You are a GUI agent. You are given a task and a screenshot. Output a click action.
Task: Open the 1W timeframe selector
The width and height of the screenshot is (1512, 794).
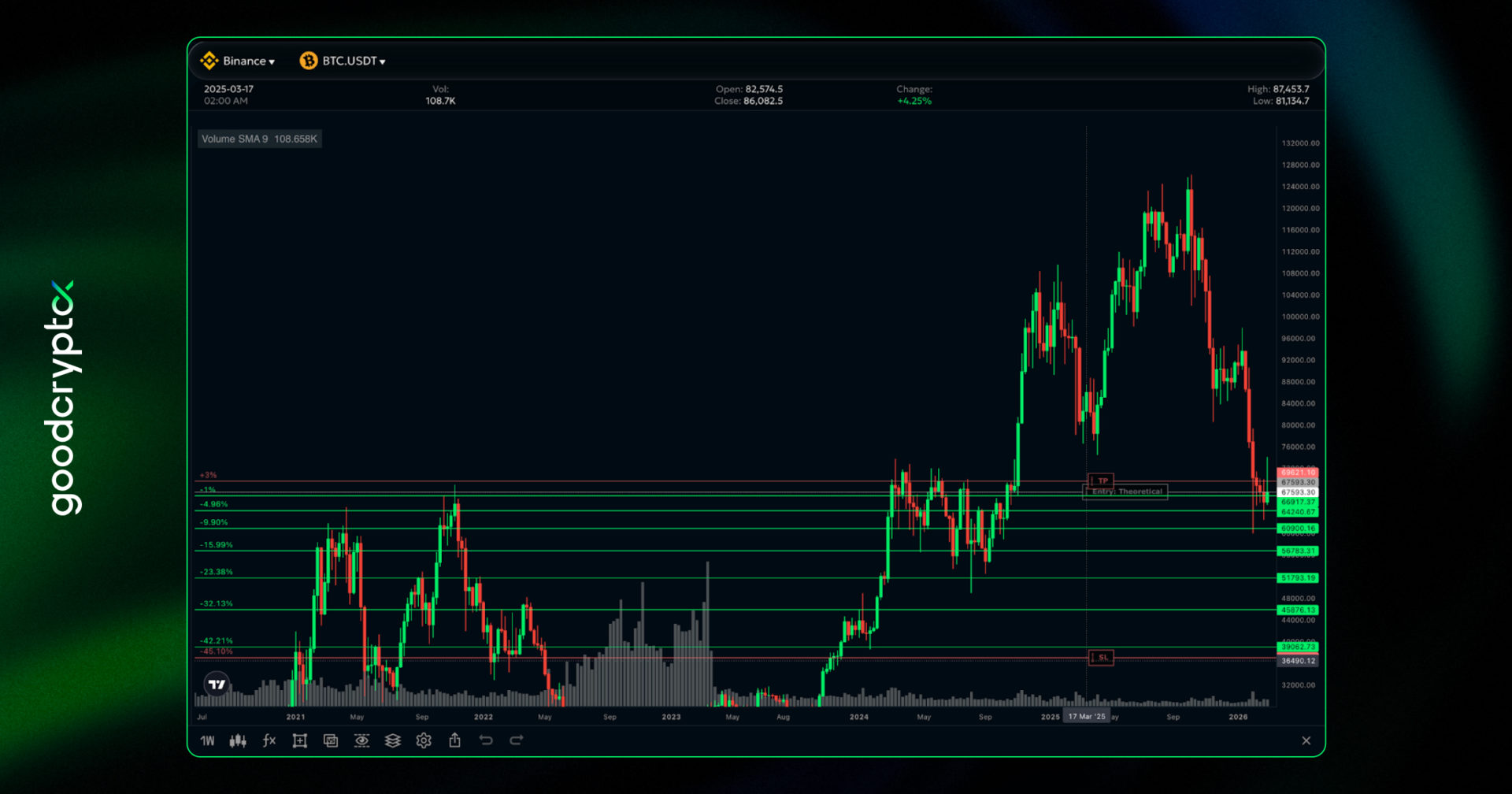coord(207,740)
